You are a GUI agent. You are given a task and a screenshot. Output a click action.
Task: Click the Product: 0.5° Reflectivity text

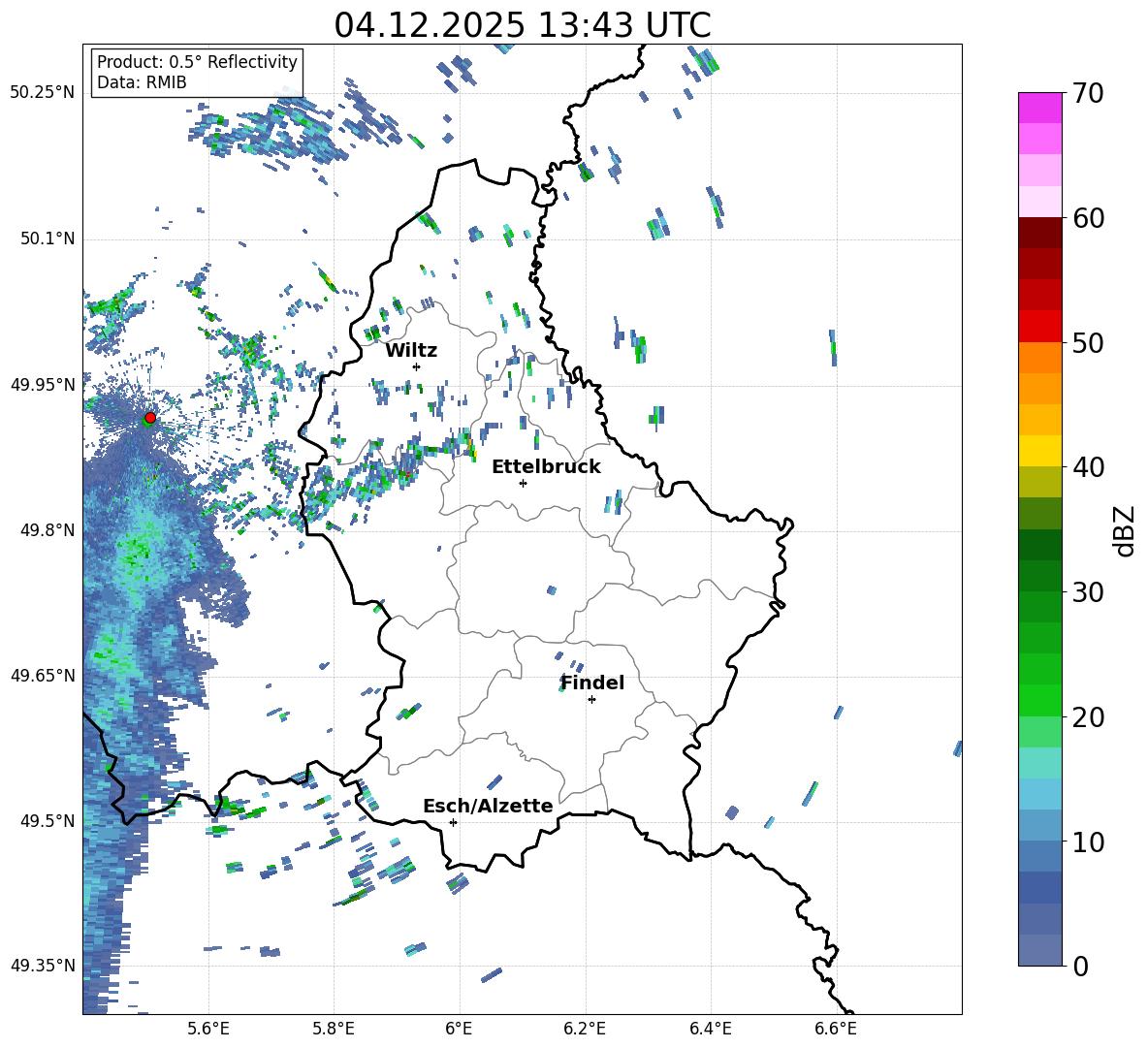(x=197, y=62)
